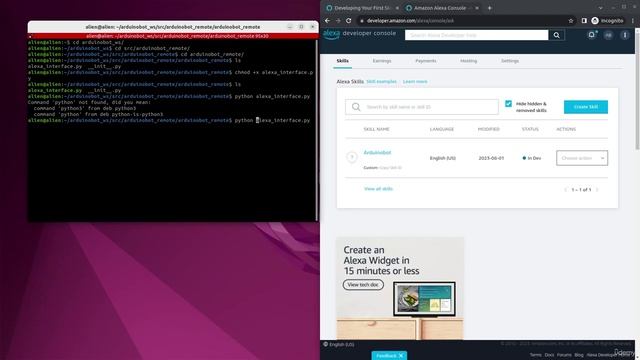640x360 pixels.
Task: Open the vertical dots menu in console header
Action: pyautogui.click(x=625, y=35)
